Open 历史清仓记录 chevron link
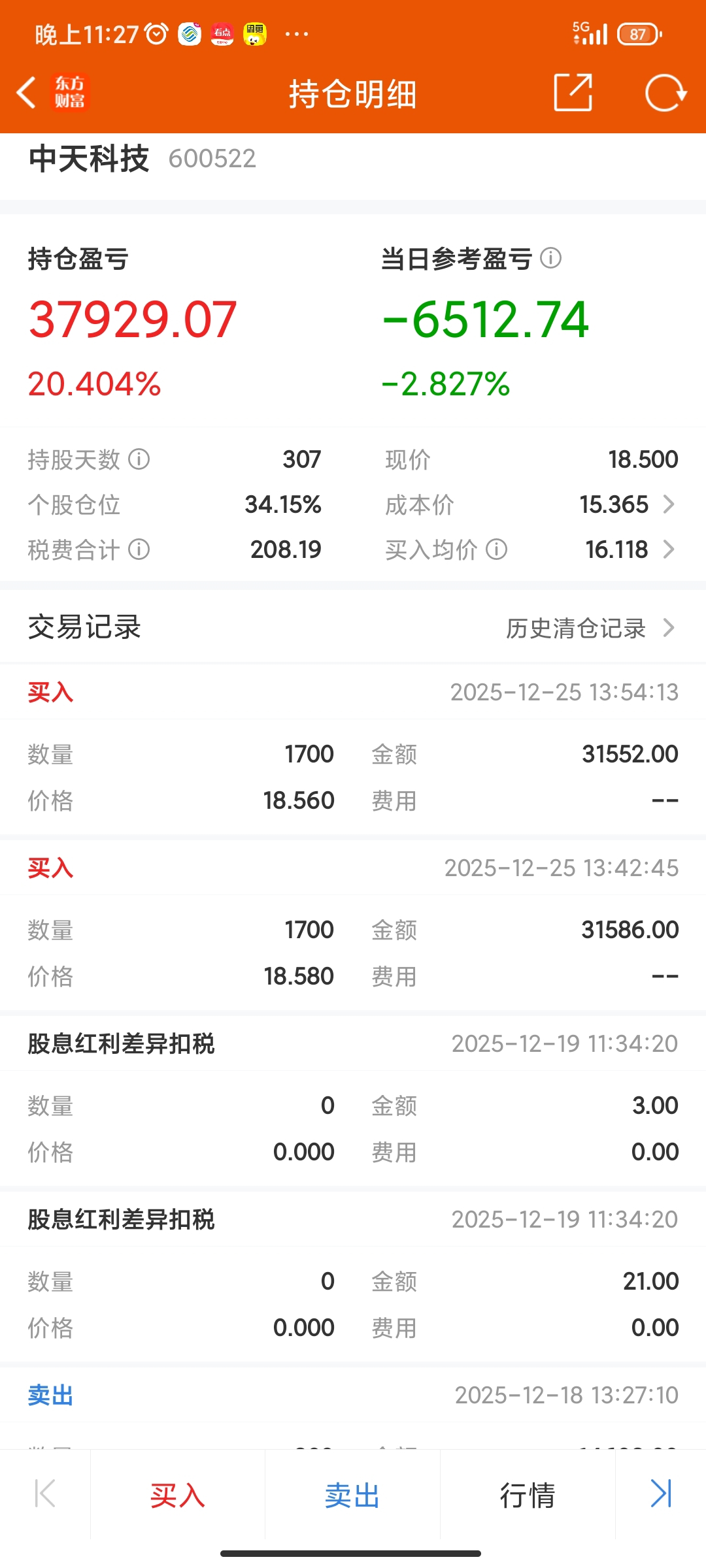Image resolution: width=706 pixels, height=1568 pixels. point(590,628)
